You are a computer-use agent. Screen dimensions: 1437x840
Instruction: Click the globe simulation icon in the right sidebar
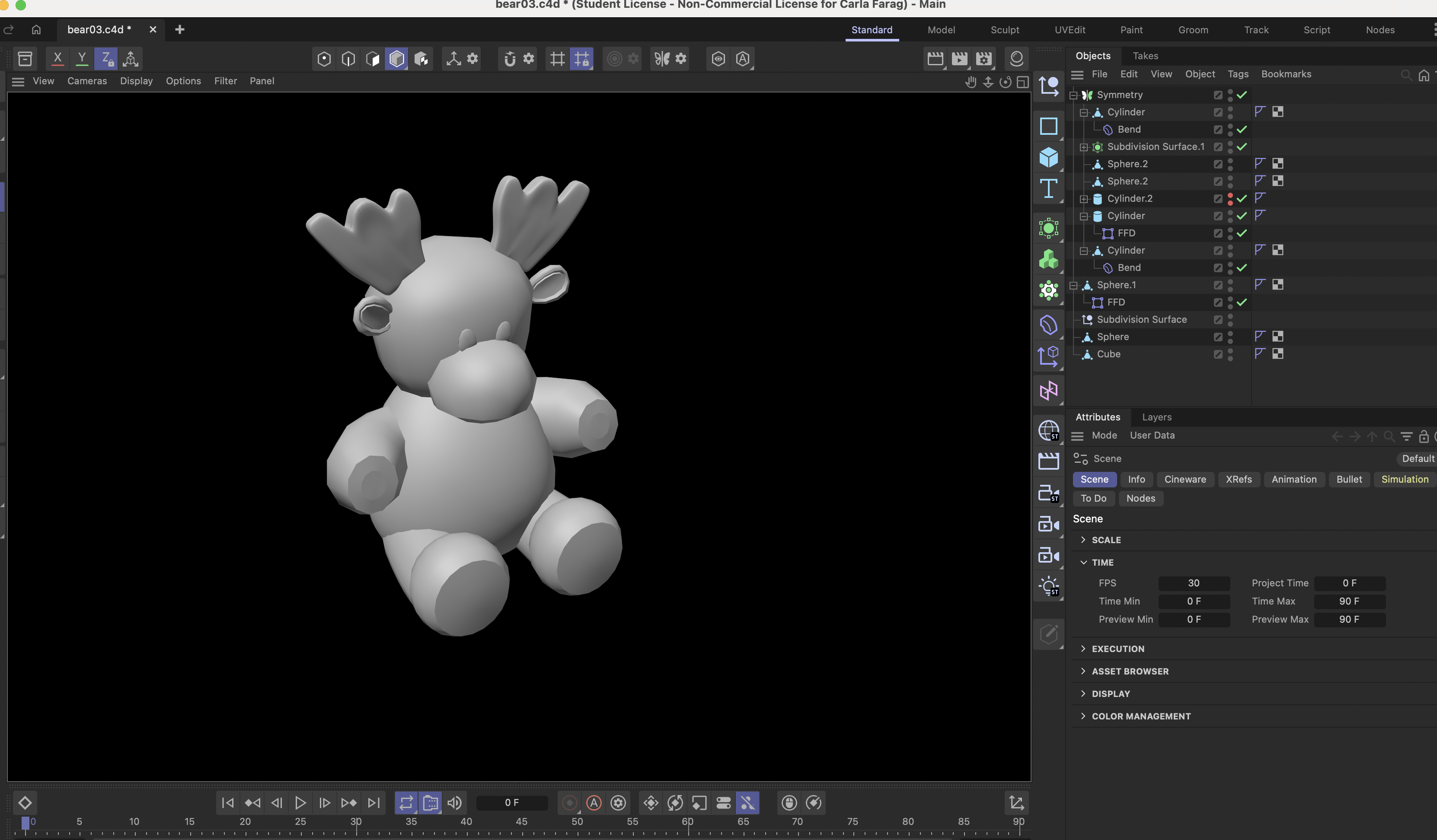pos(1049,430)
